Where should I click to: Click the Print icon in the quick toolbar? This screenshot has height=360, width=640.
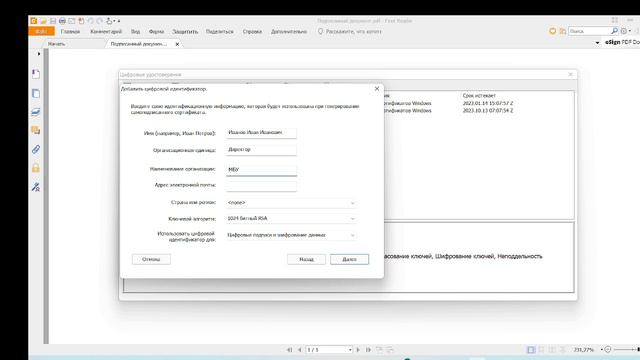[x=62, y=21]
